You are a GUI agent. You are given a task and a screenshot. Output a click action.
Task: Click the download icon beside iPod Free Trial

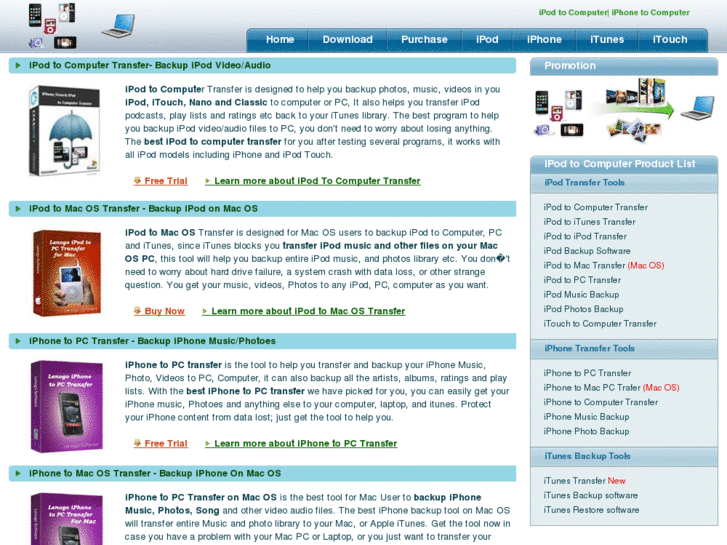(137, 180)
